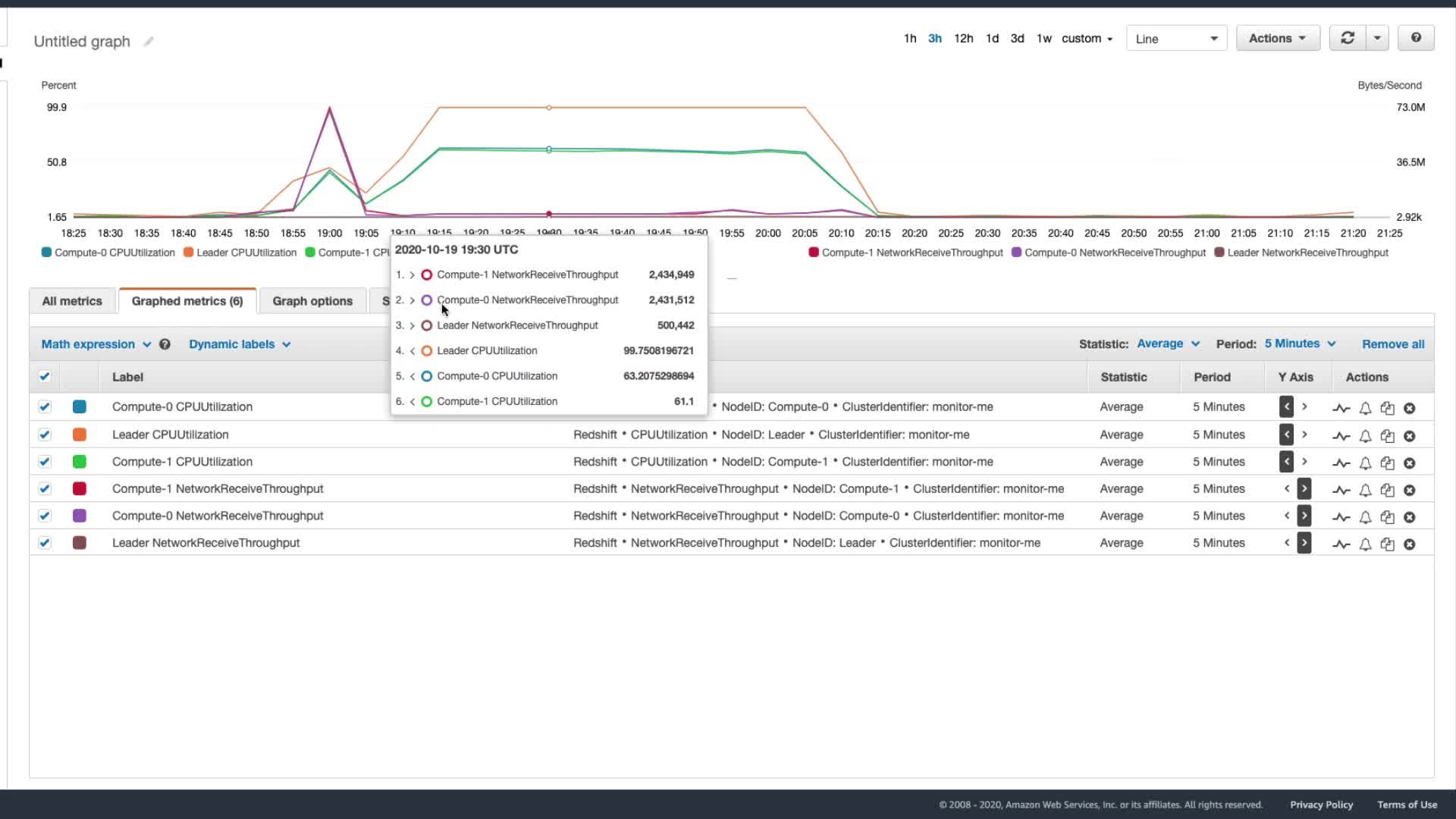Click the pencil icon to rename graph
Viewport: 1456px width, 819px height.
point(149,42)
